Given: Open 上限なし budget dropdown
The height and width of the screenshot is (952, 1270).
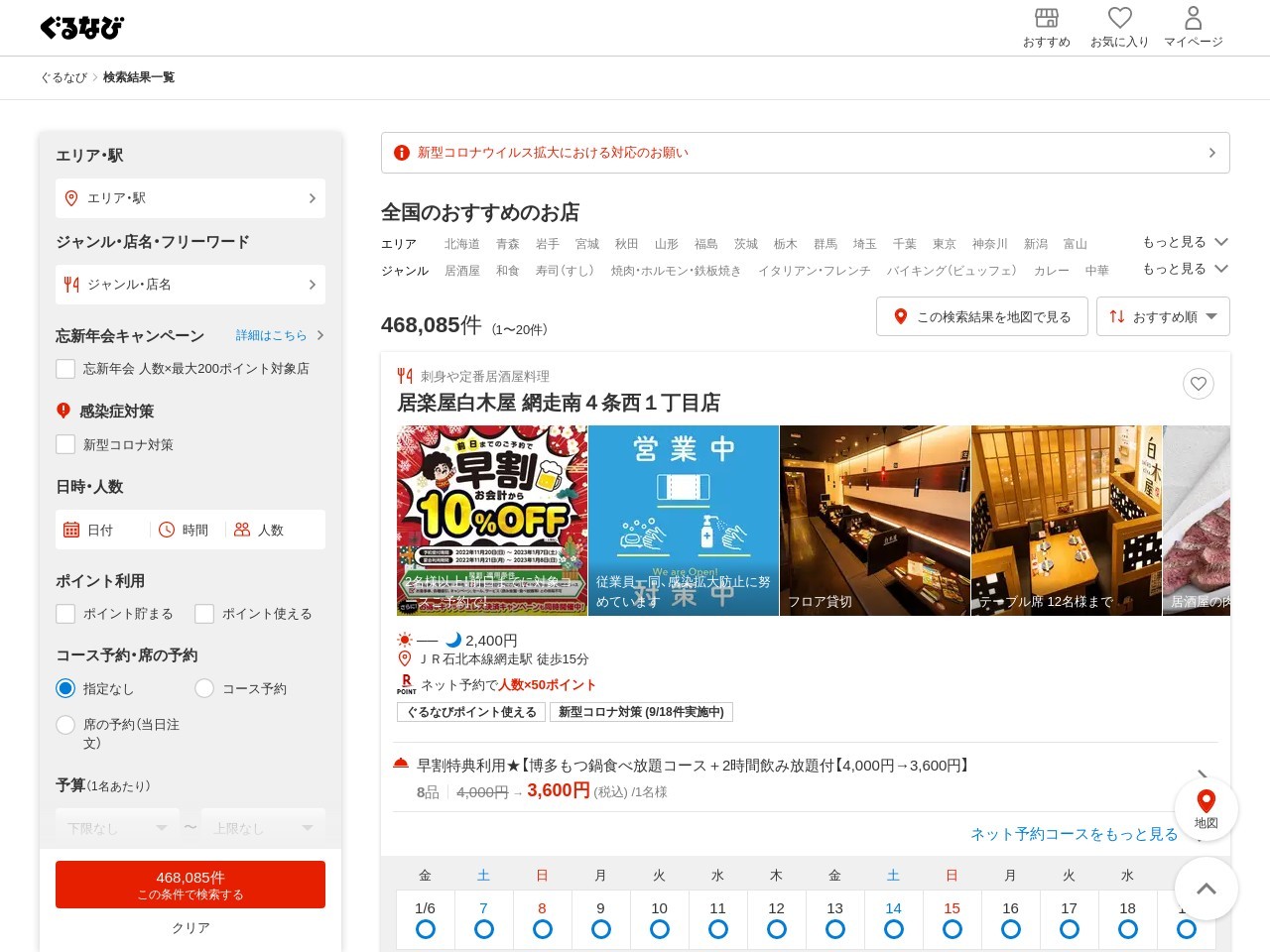Looking at the screenshot, I should click(x=263, y=828).
